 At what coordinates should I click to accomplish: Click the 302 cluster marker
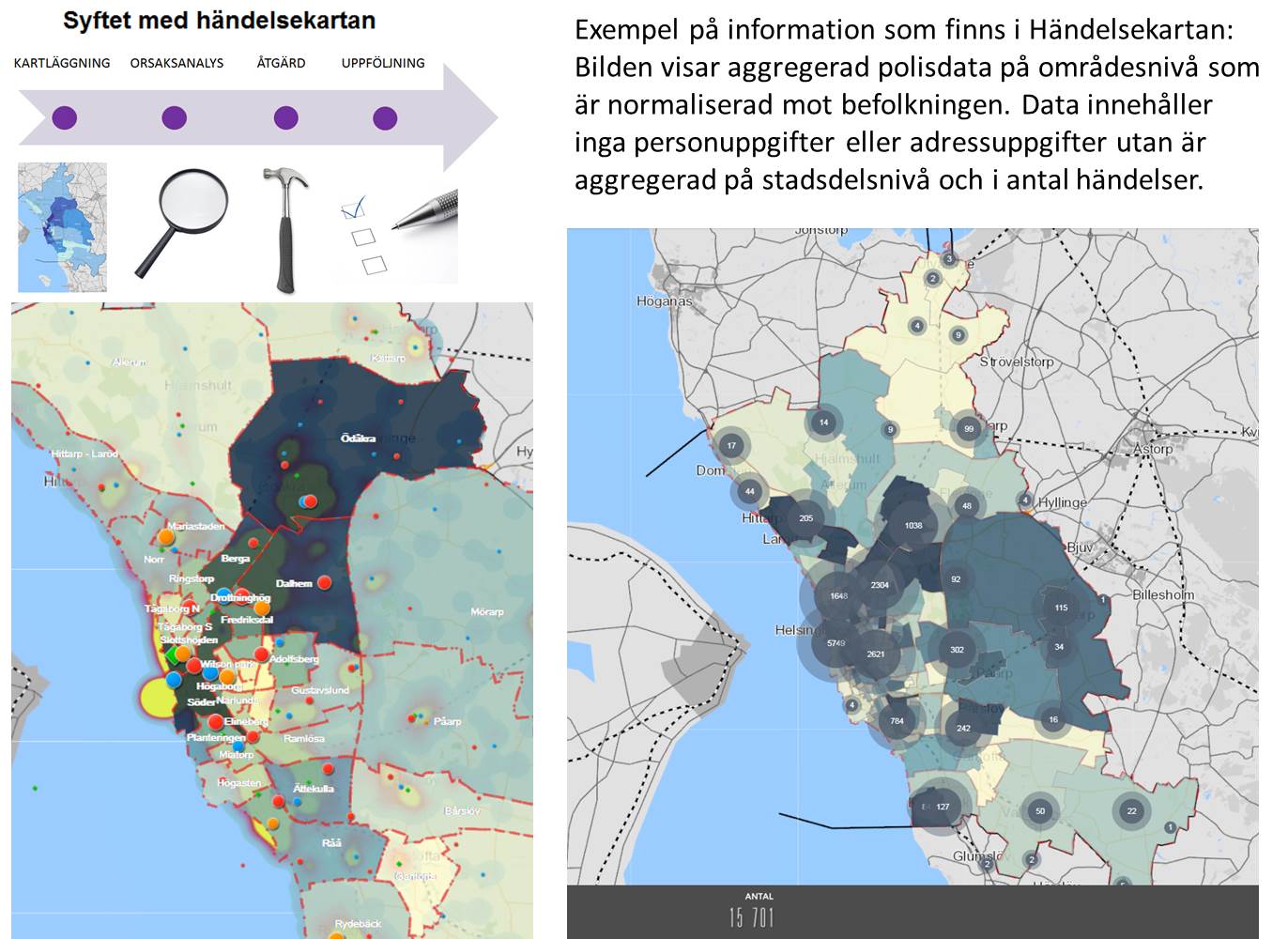tap(957, 650)
